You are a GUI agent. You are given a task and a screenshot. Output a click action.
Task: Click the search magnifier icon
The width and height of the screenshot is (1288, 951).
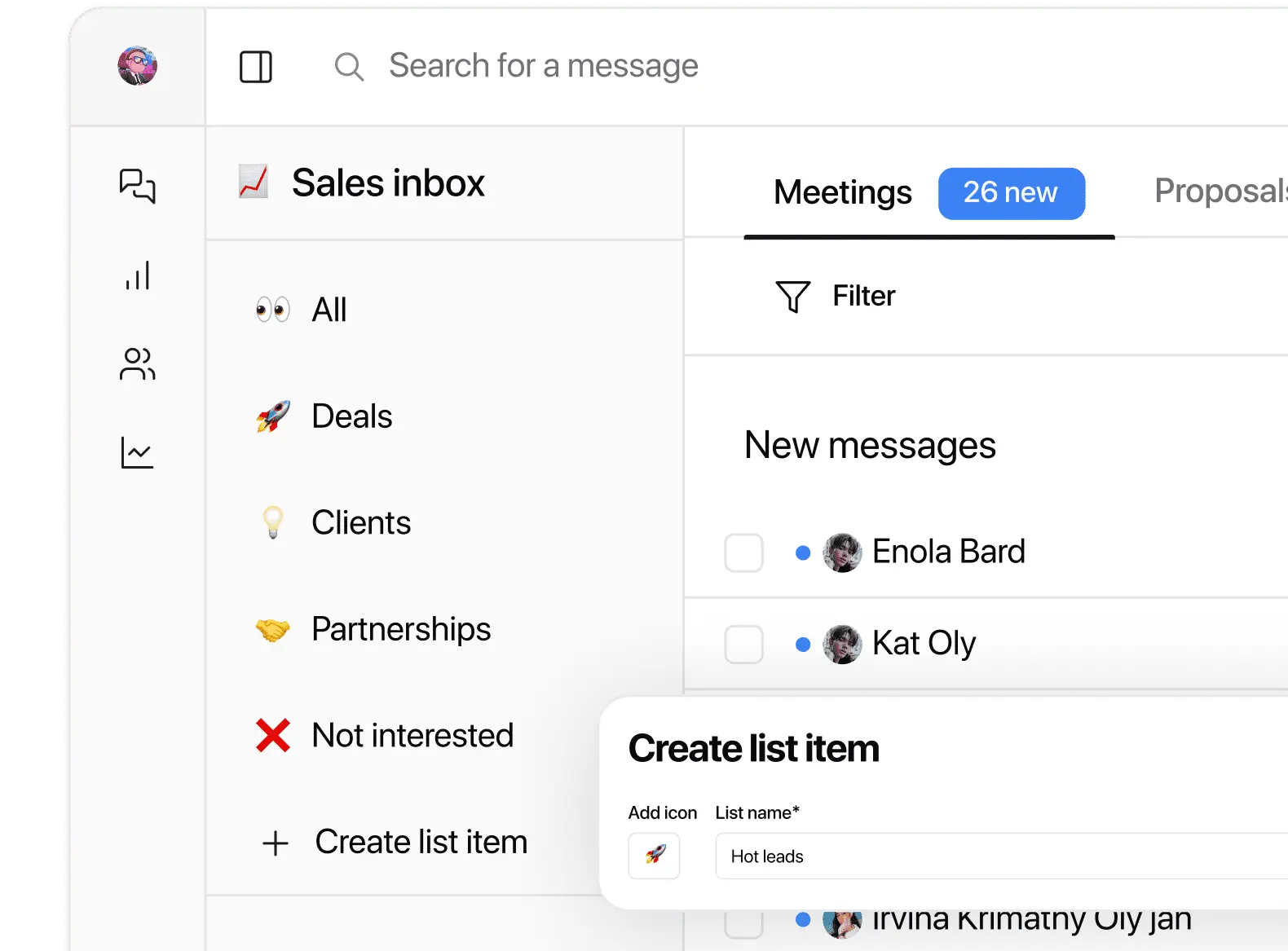349,67
